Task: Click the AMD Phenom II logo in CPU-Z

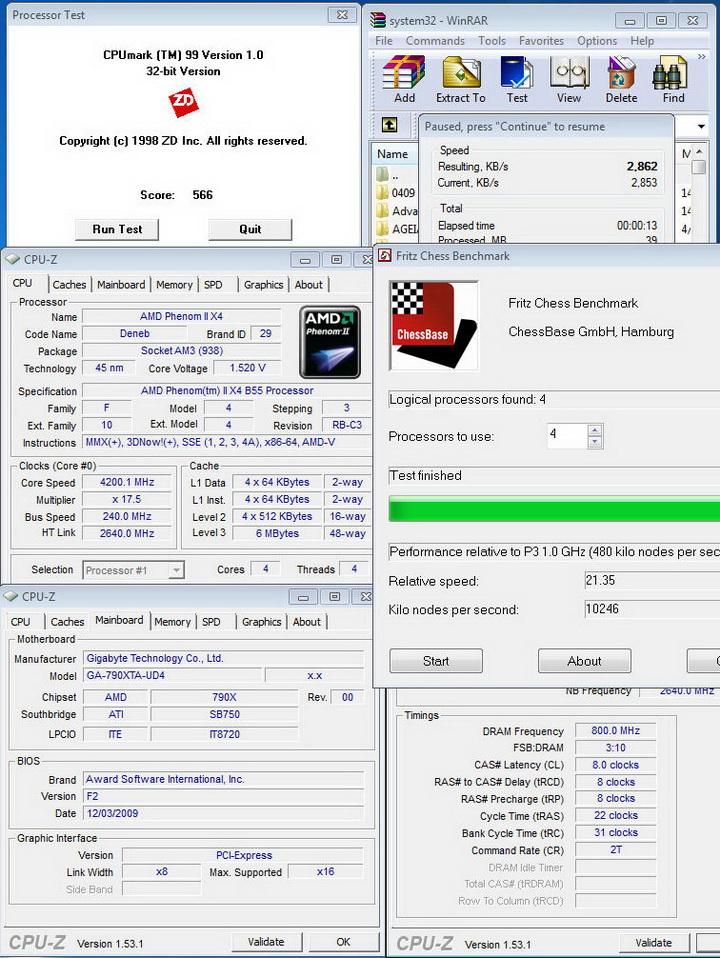Action: (x=329, y=342)
